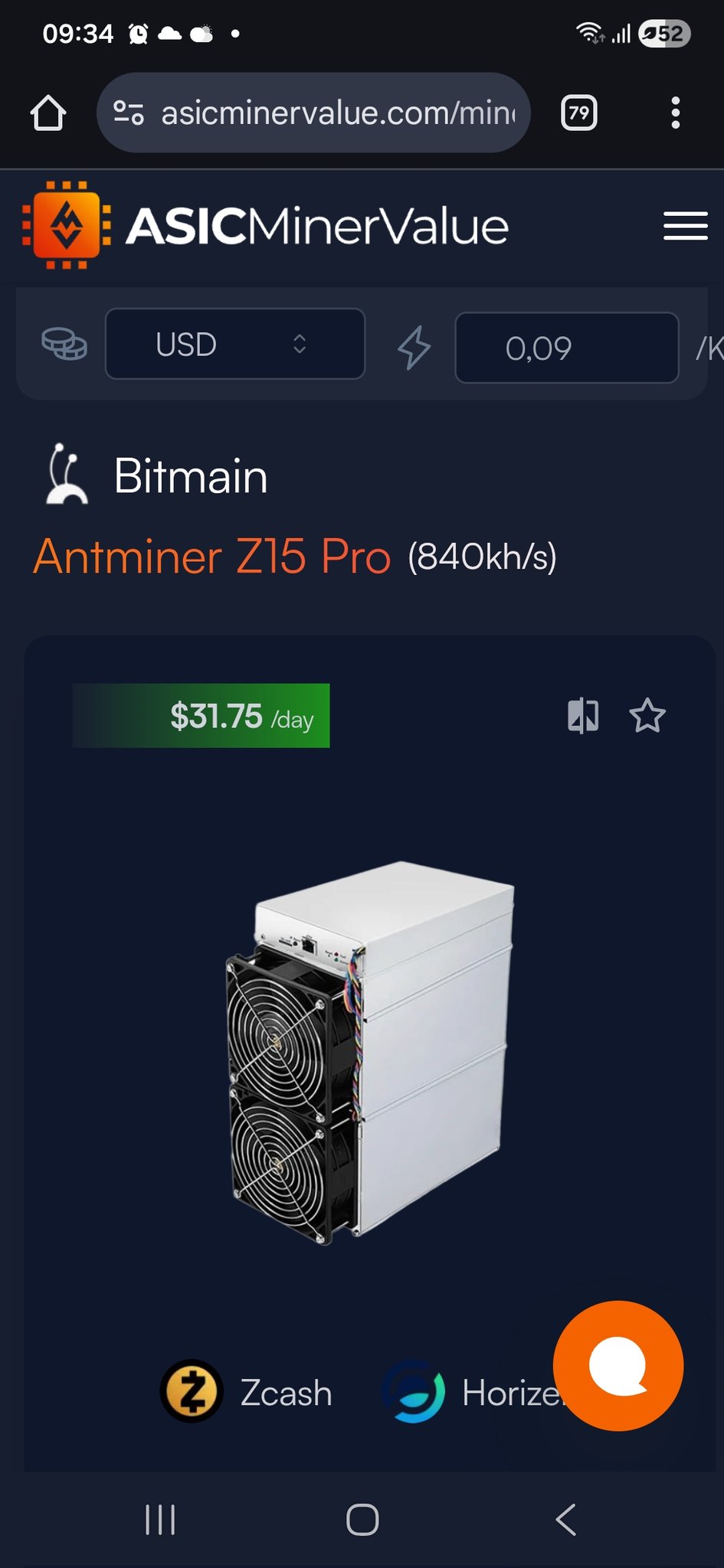Viewport: 724px width, 1568px height.
Task: Open the orange chat support bubble
Action: point(618,1365)
